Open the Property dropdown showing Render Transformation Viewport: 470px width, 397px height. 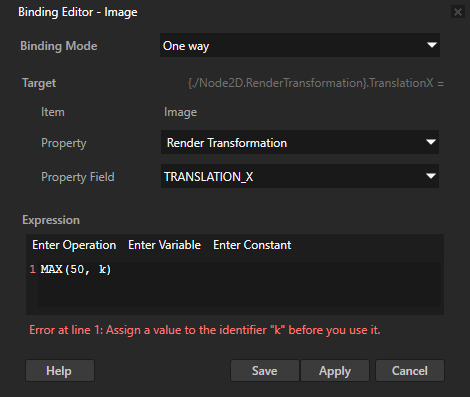pos(300,142)
